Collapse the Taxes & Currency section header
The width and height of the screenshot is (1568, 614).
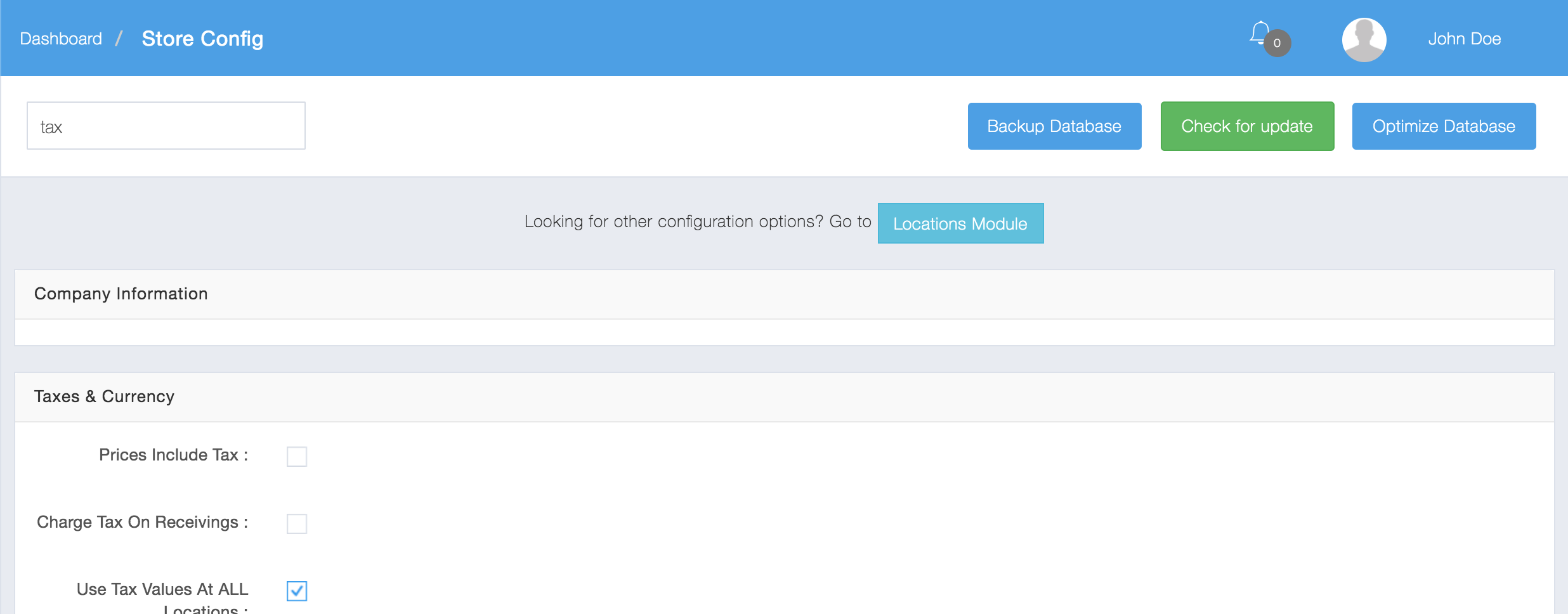pyautogui.click(x=104, y=396)
